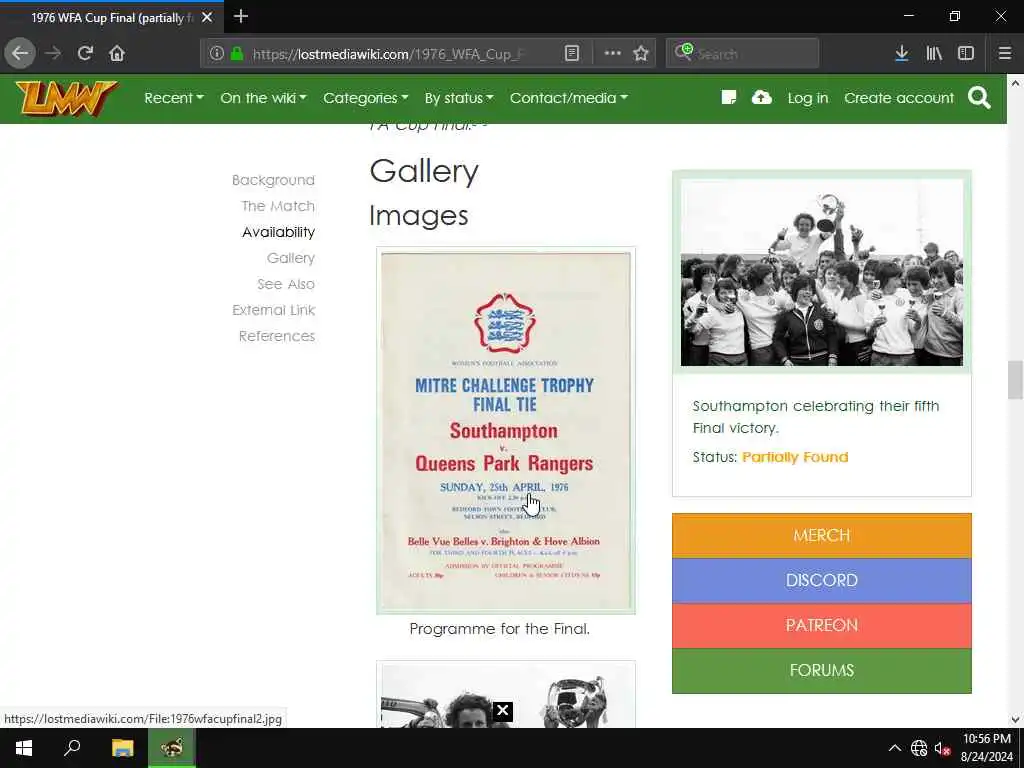This screenshot has height=768, width=1024.
Task: Click the muted volume tray icon
Action: click(942, 748)
